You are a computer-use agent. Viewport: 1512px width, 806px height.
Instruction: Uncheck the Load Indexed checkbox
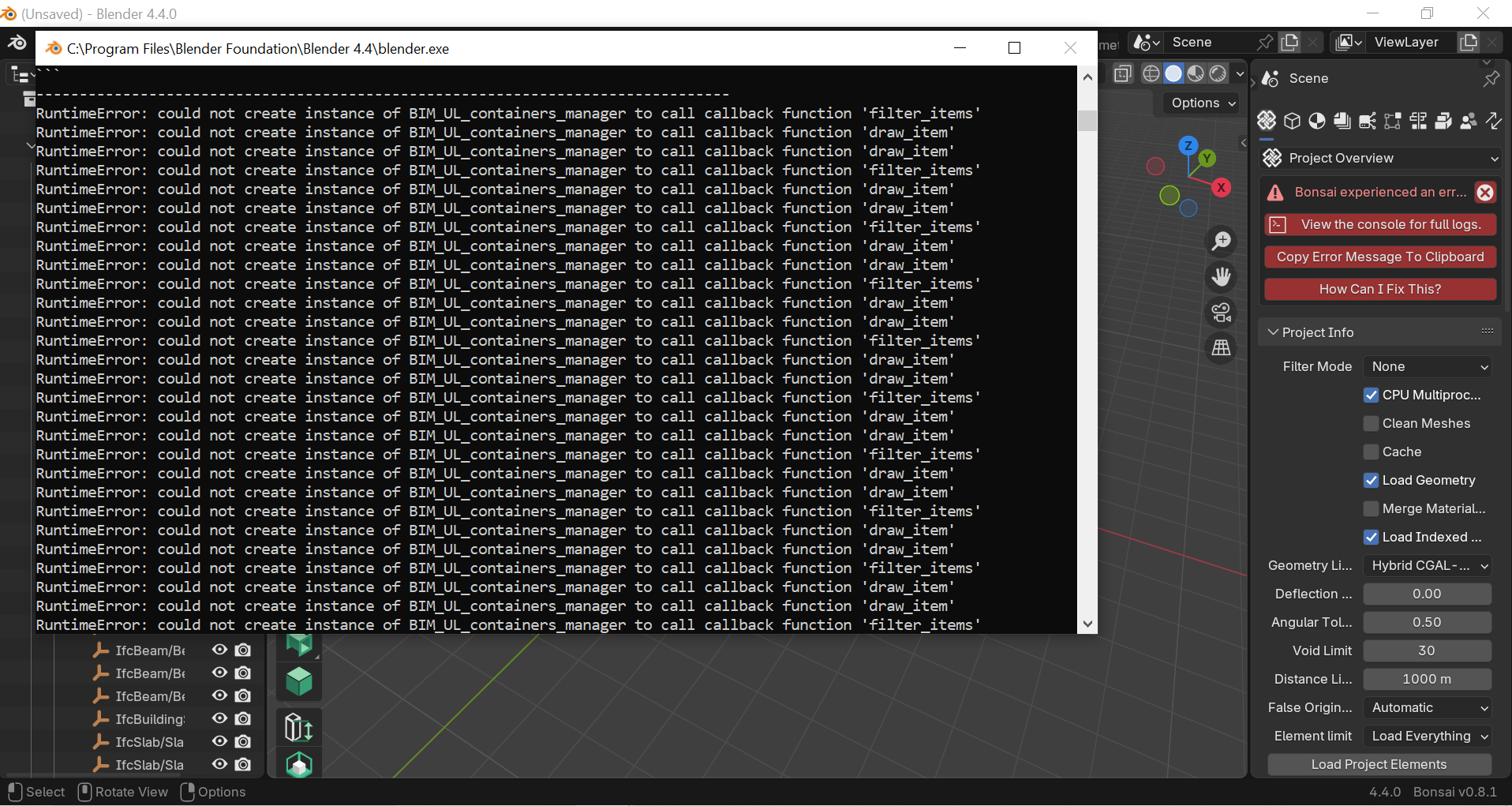click(1371, 537)
